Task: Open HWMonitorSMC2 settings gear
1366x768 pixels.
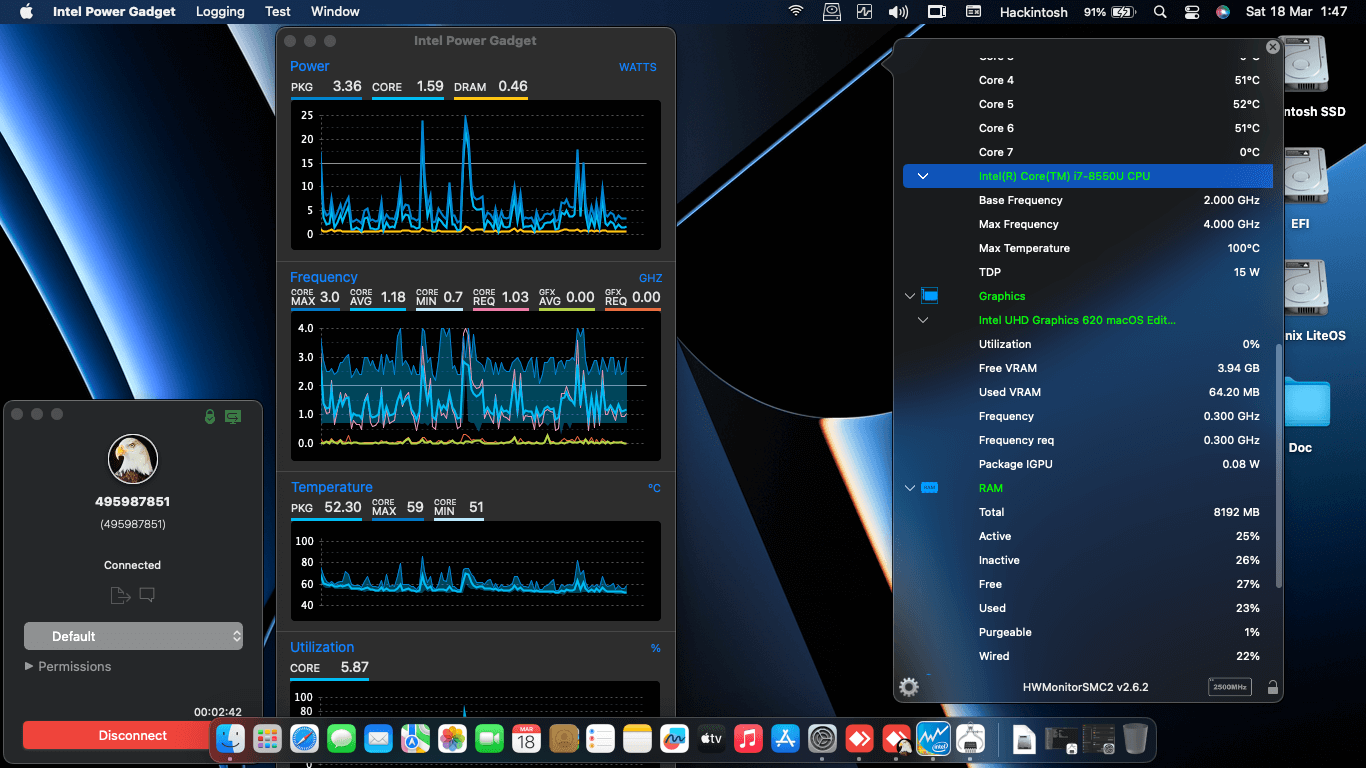Action: pos(908,687)
